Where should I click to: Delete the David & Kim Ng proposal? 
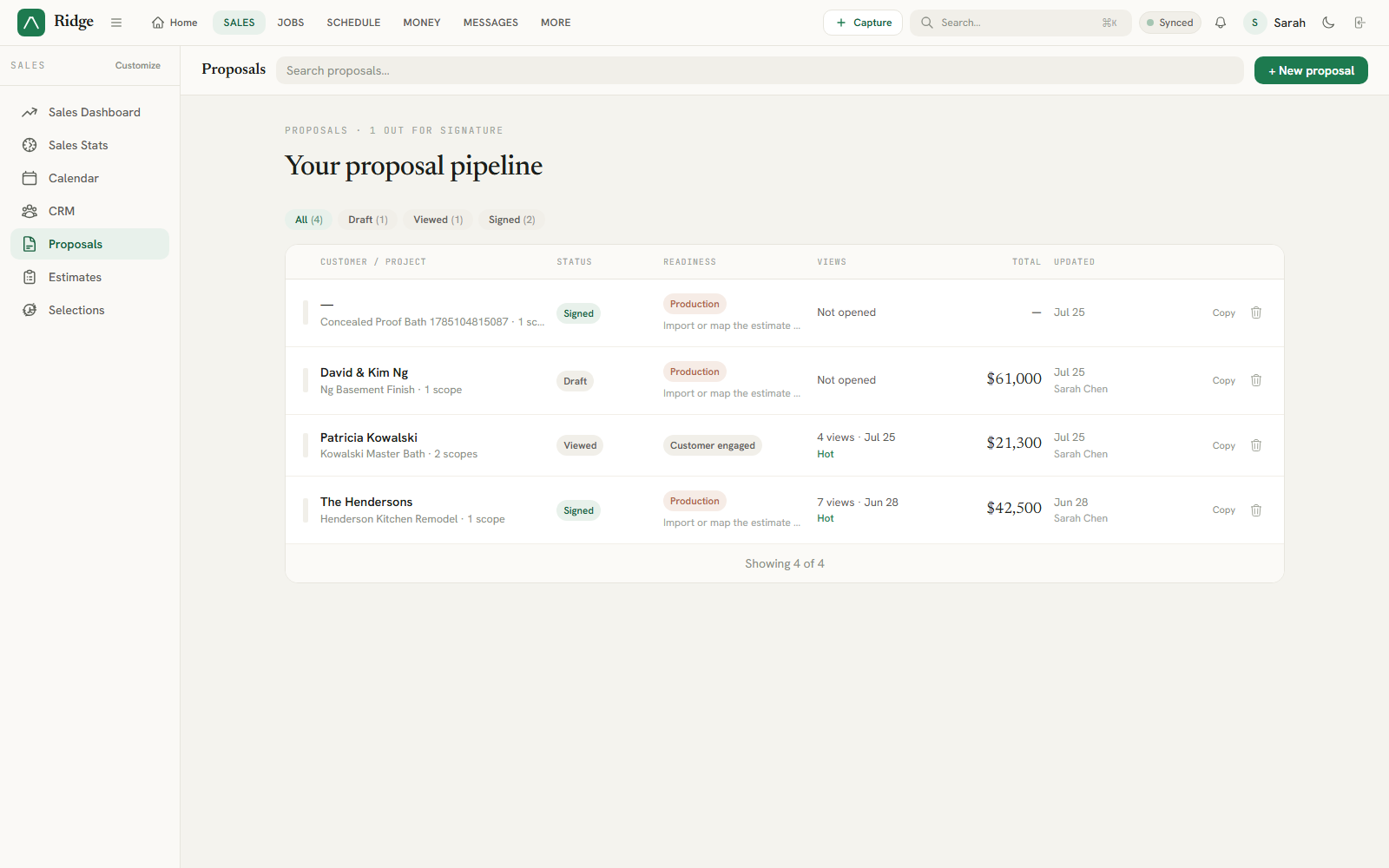click(x=1256, y=380)
